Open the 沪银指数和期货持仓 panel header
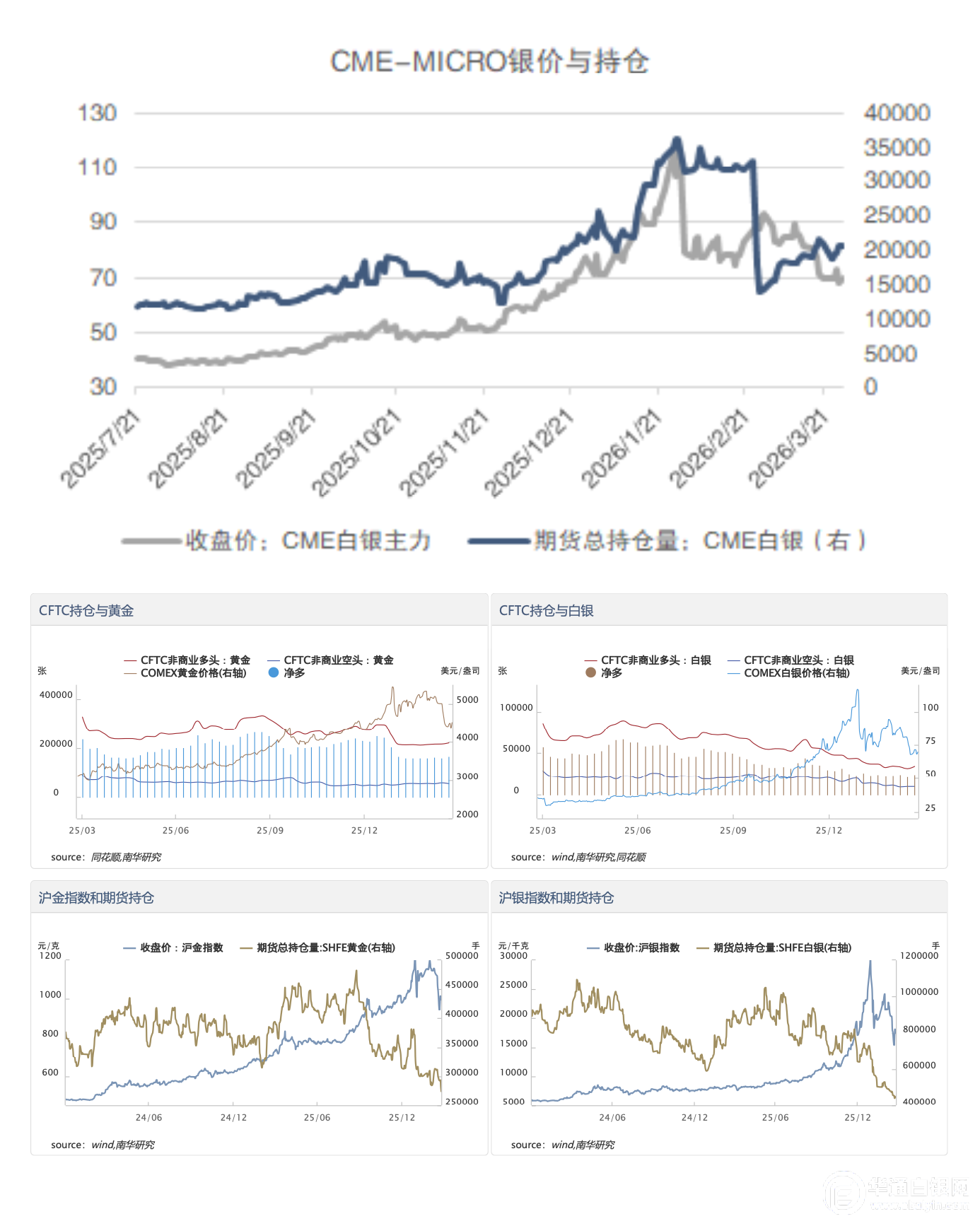Screen dimensions: 980x1226 pos(556,898)
